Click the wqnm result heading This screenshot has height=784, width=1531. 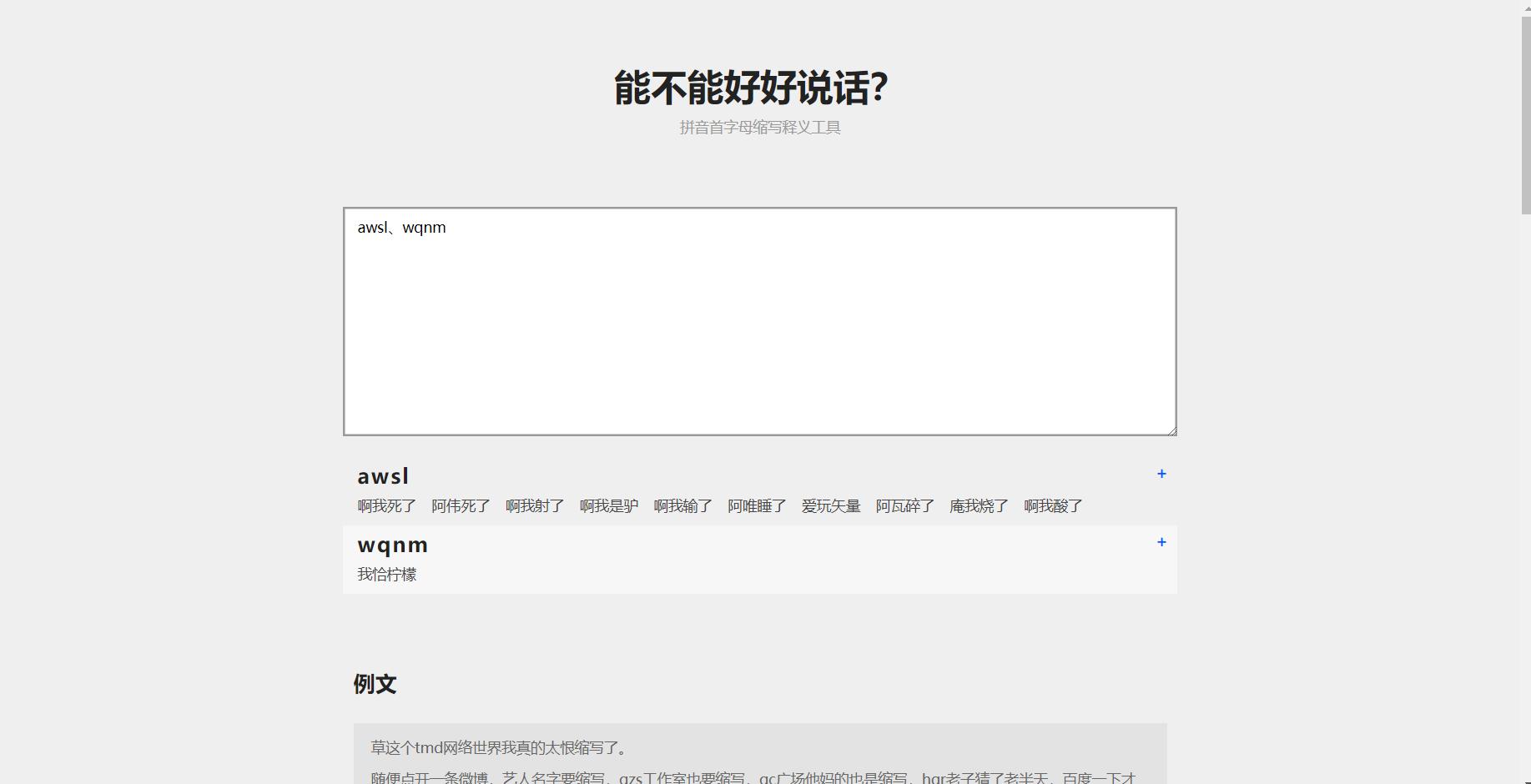tap(392, 544)
